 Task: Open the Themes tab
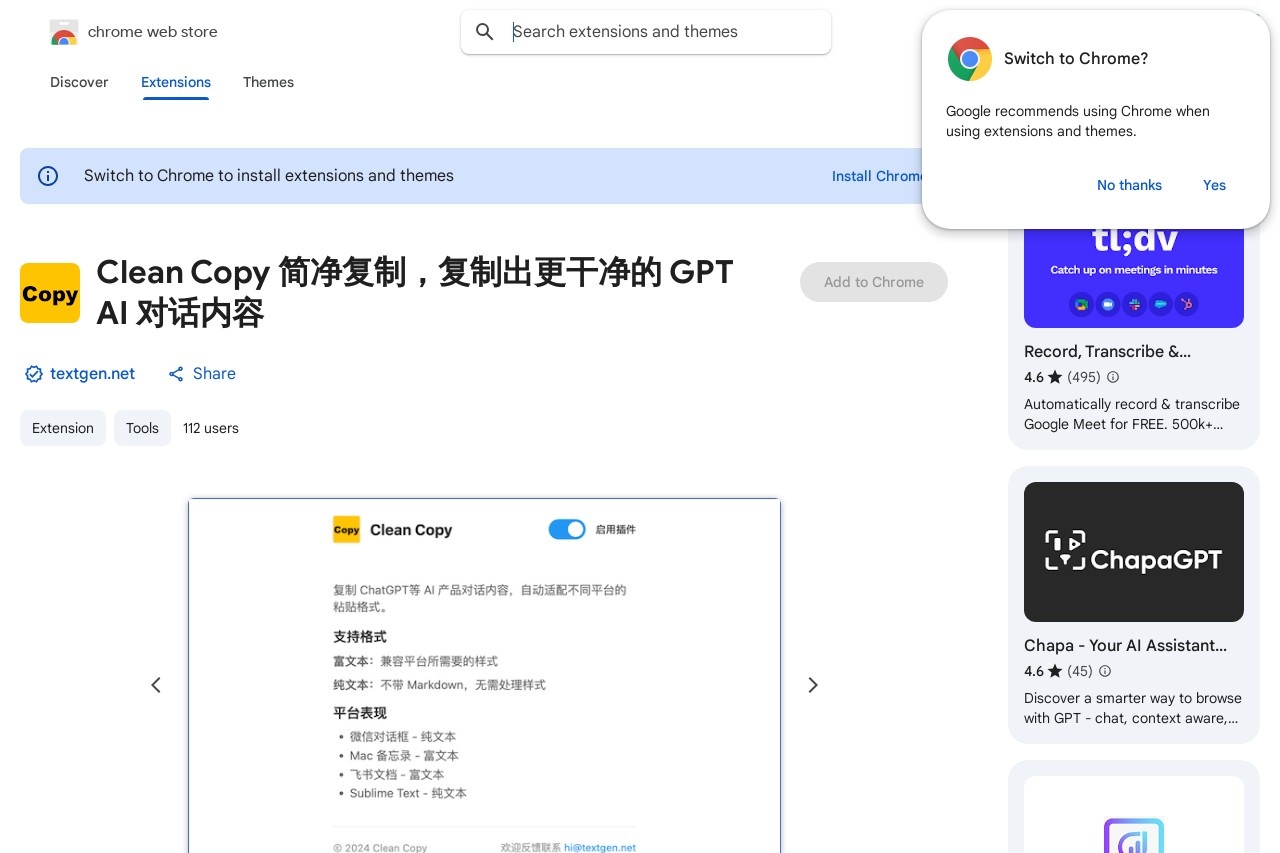(x=268, y=82)
